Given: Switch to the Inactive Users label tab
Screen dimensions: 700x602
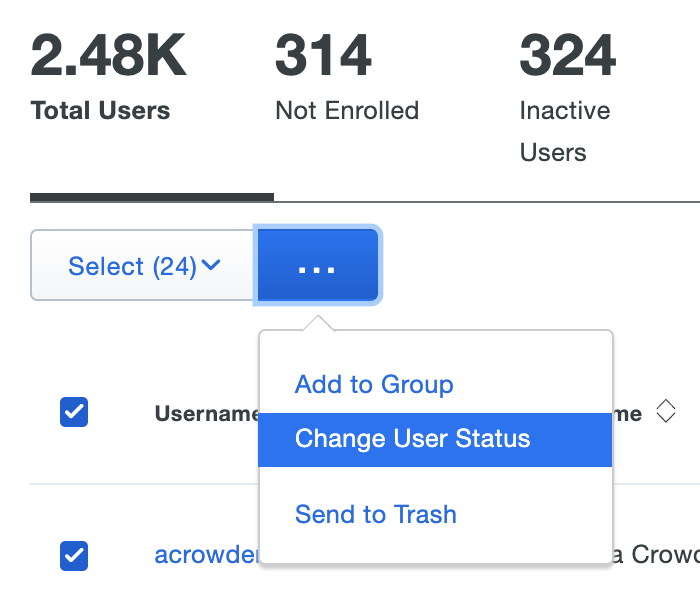Looking at the screenshot, I should (x=564, y=131).
